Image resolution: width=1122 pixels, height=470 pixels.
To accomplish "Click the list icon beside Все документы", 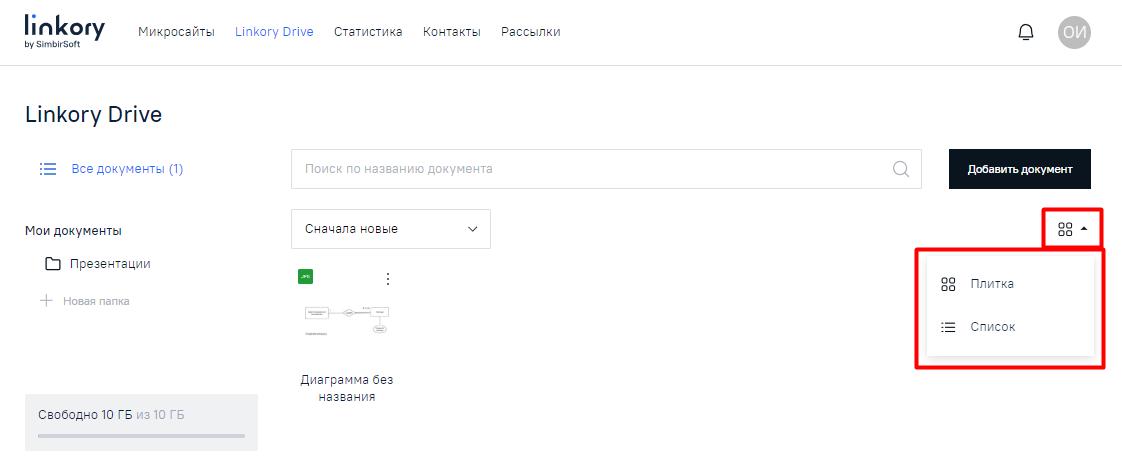I will pos(48,169).
